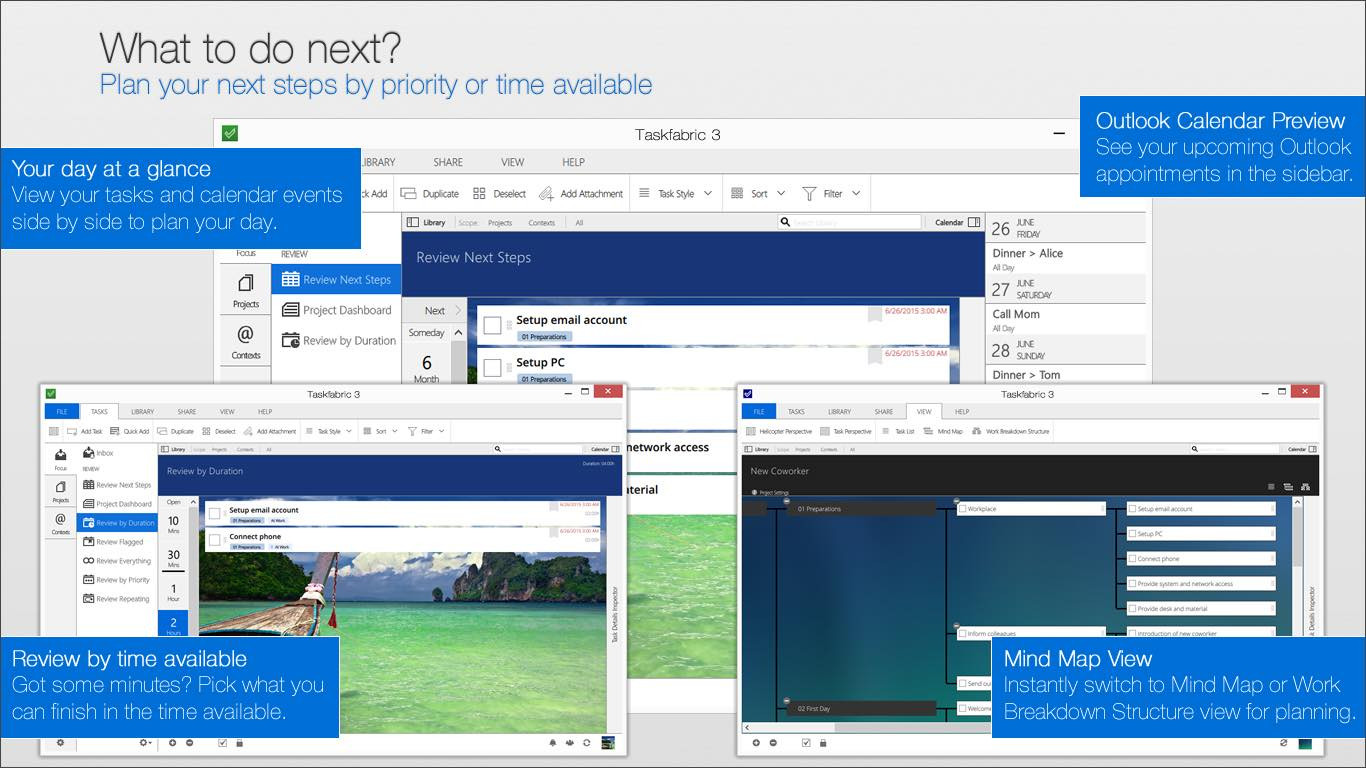Open FILE tab in bottom-left window
Viewport: 1366px width, 768px height.
[x=60, y=411]
